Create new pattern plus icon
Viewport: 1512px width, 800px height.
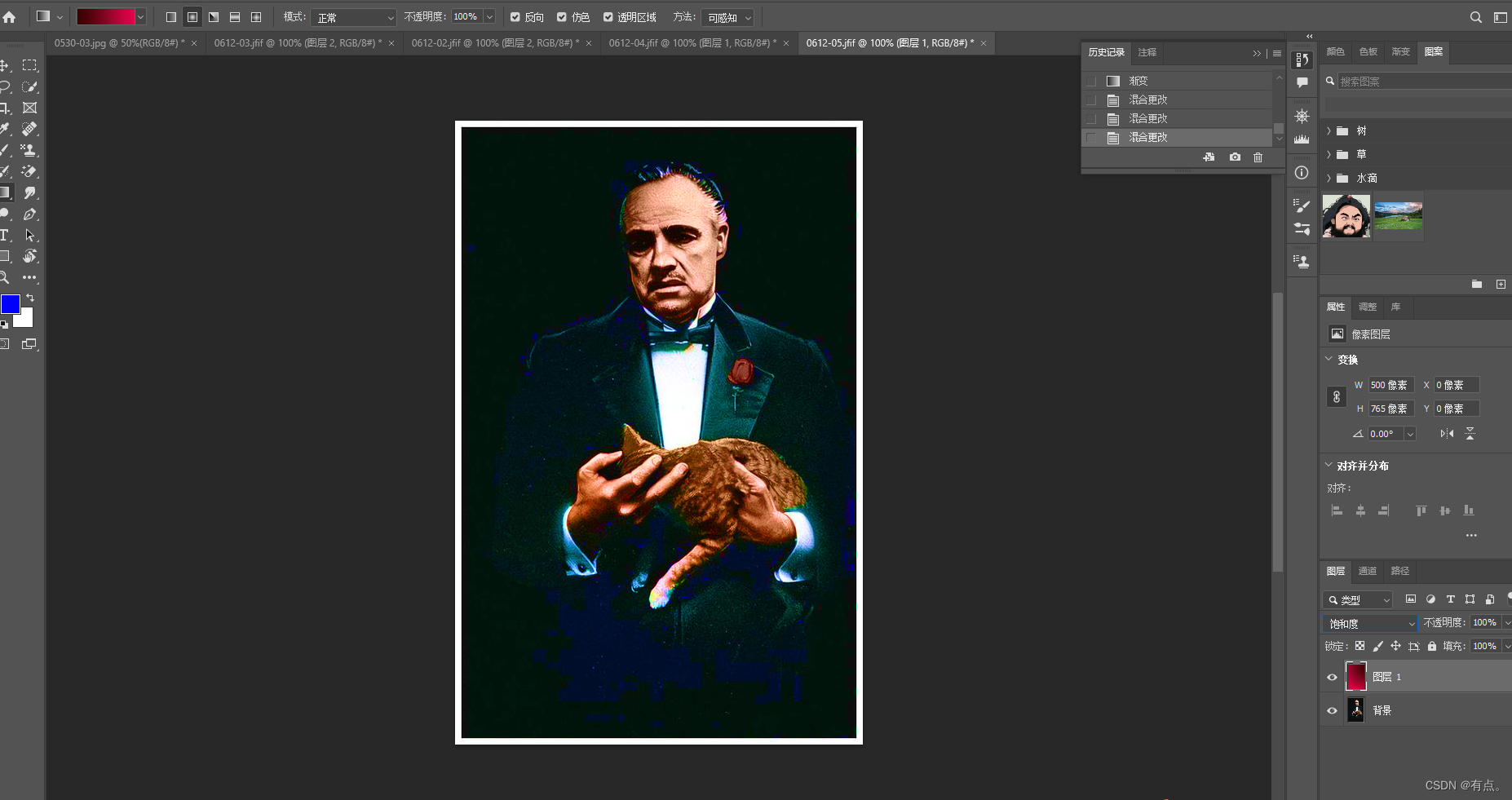(x=1501, y=284)
